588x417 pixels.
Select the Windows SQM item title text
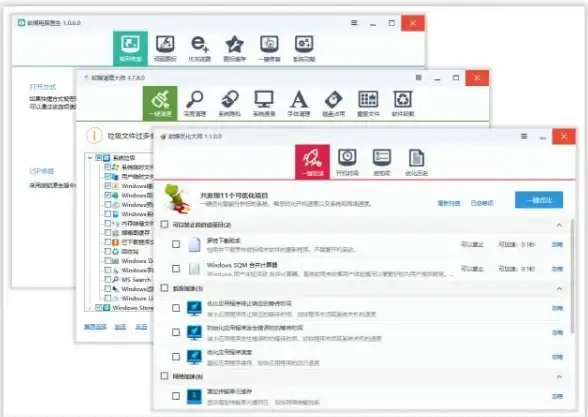pos(242,265)
